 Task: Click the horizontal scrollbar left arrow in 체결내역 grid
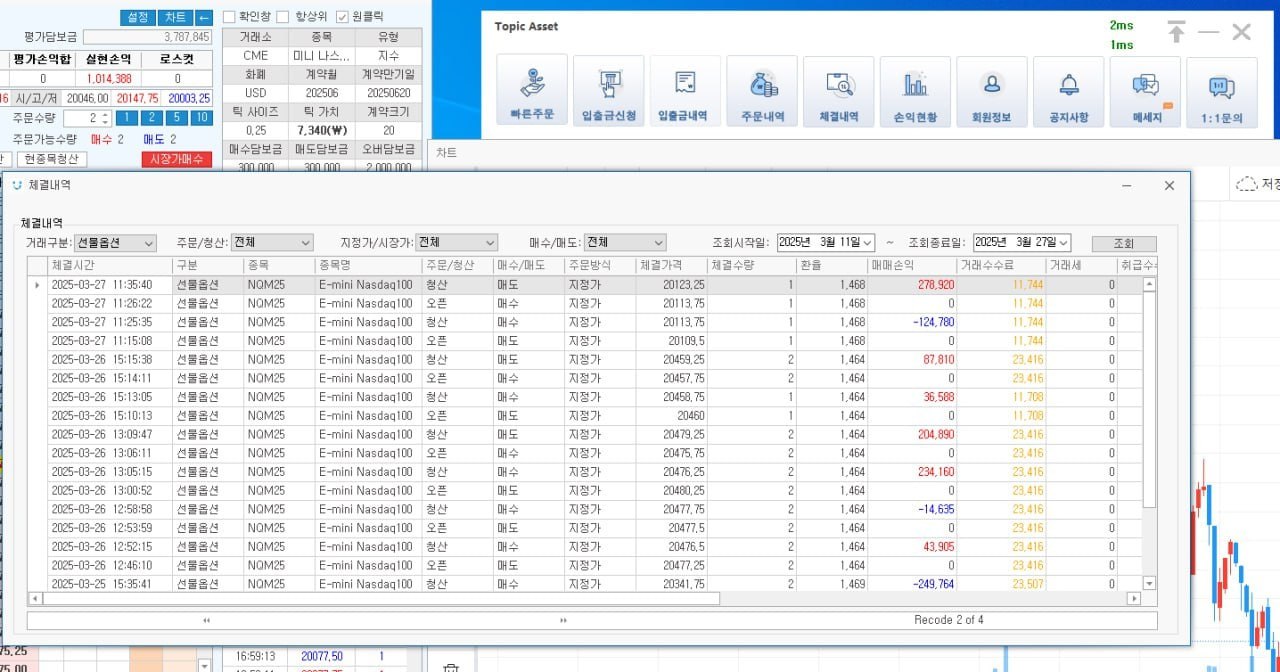pos(37,598)
